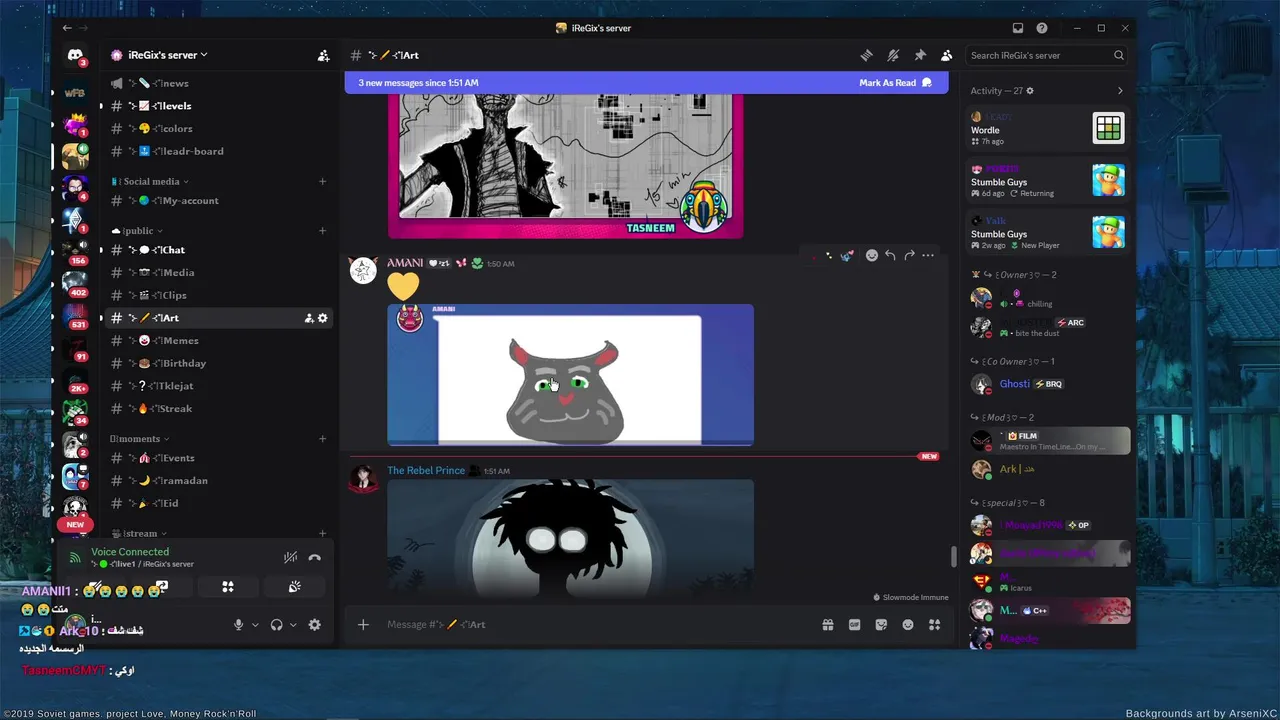
Task: Toggle channel notification mute bell icon
Action: pos(893,56)
